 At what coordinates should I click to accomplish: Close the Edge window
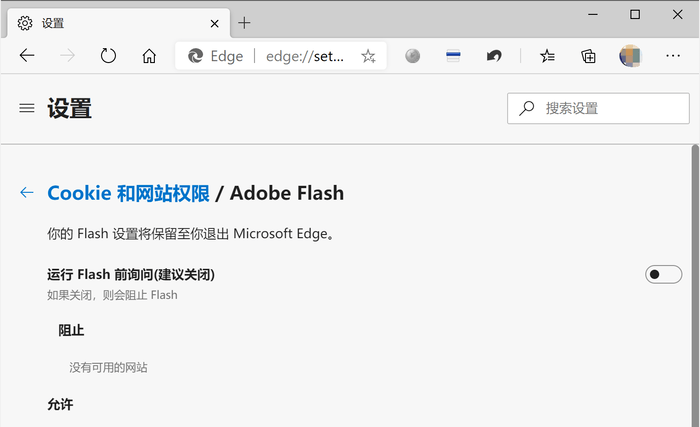(x=677, y=14)
